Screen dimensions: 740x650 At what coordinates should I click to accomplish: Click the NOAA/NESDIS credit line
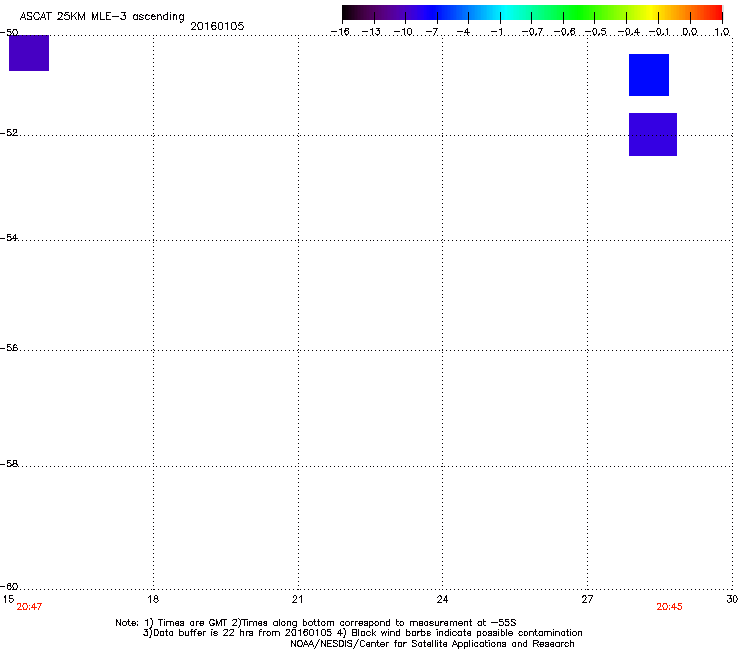[432, 644]
